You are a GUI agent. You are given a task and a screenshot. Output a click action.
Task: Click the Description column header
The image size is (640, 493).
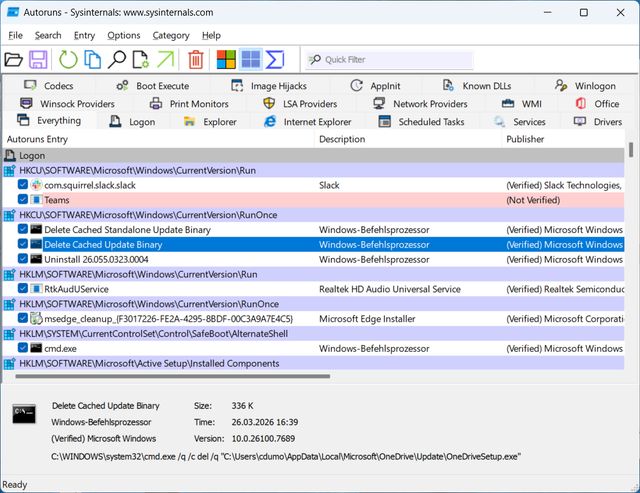point(342,139)
